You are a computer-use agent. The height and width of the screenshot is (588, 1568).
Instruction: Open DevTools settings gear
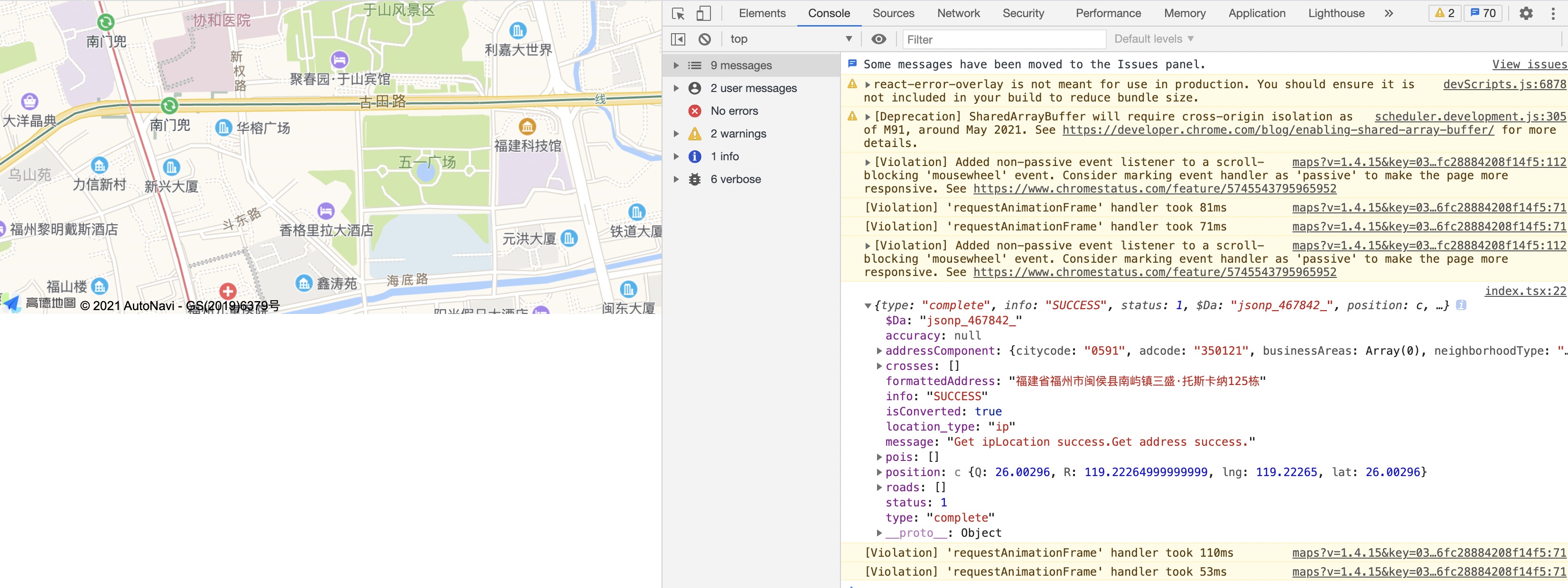(1525, 13)
